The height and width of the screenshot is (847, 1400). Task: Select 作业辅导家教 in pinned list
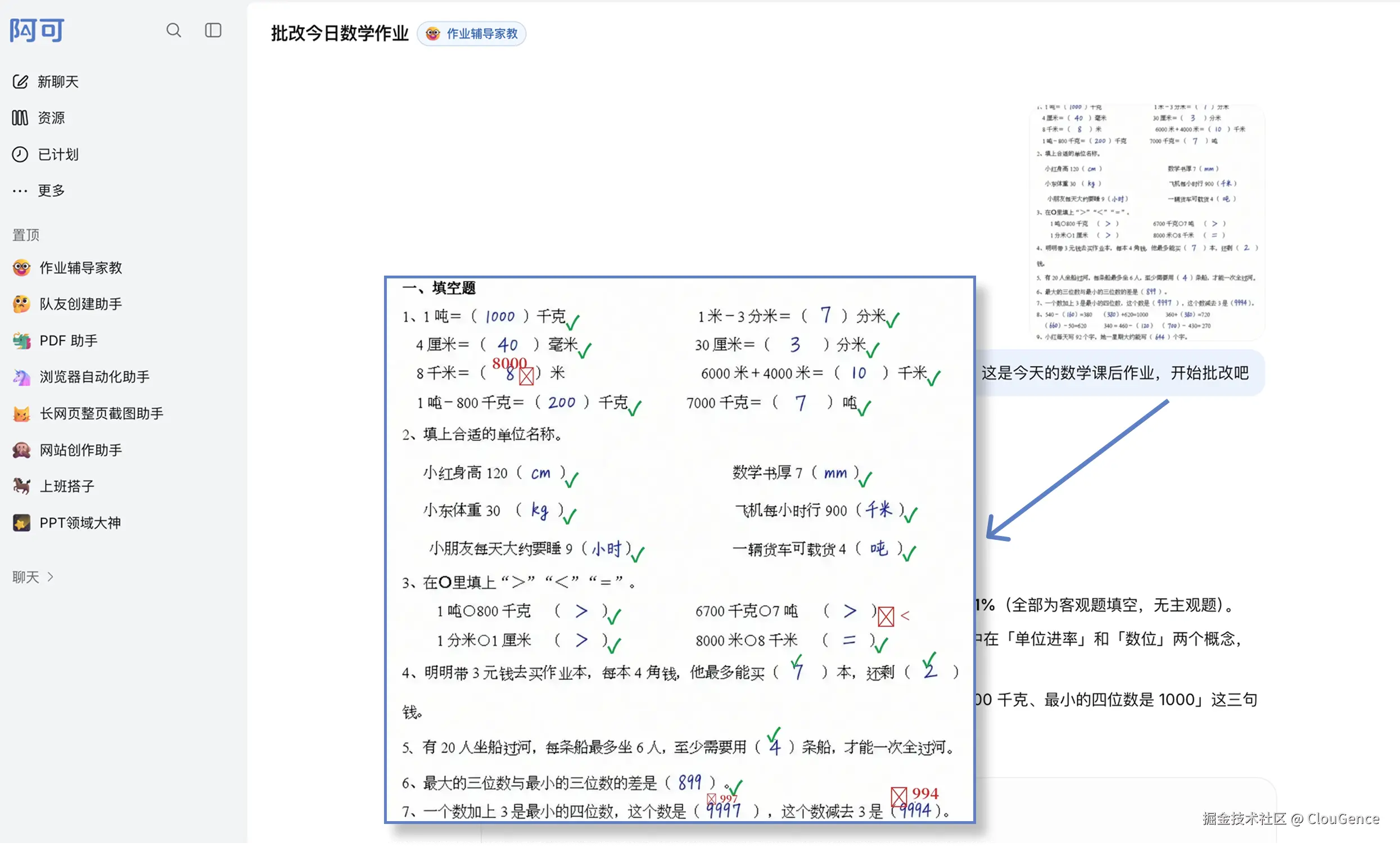67,268
